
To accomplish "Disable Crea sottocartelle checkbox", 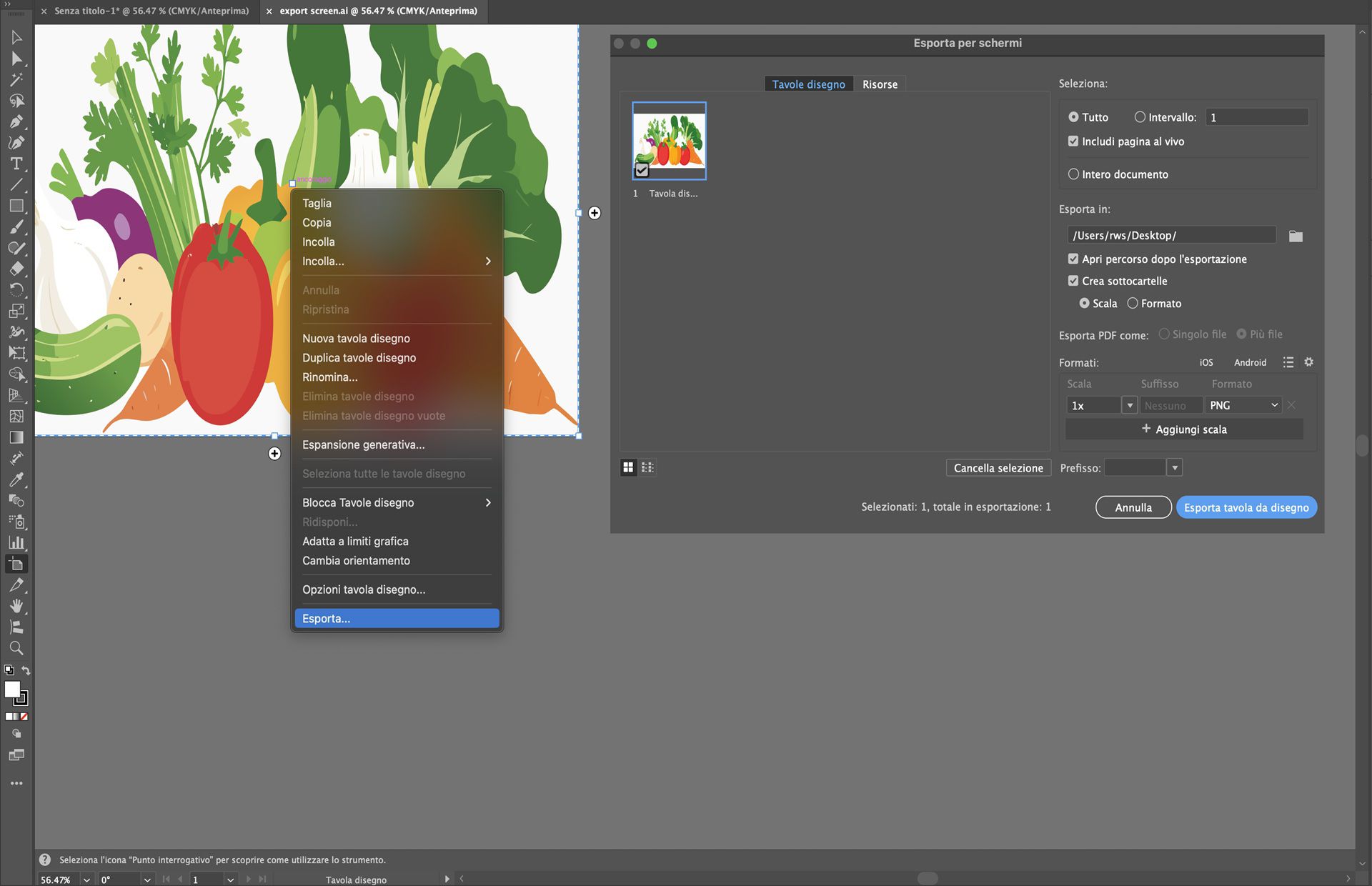I will 1073,281.
